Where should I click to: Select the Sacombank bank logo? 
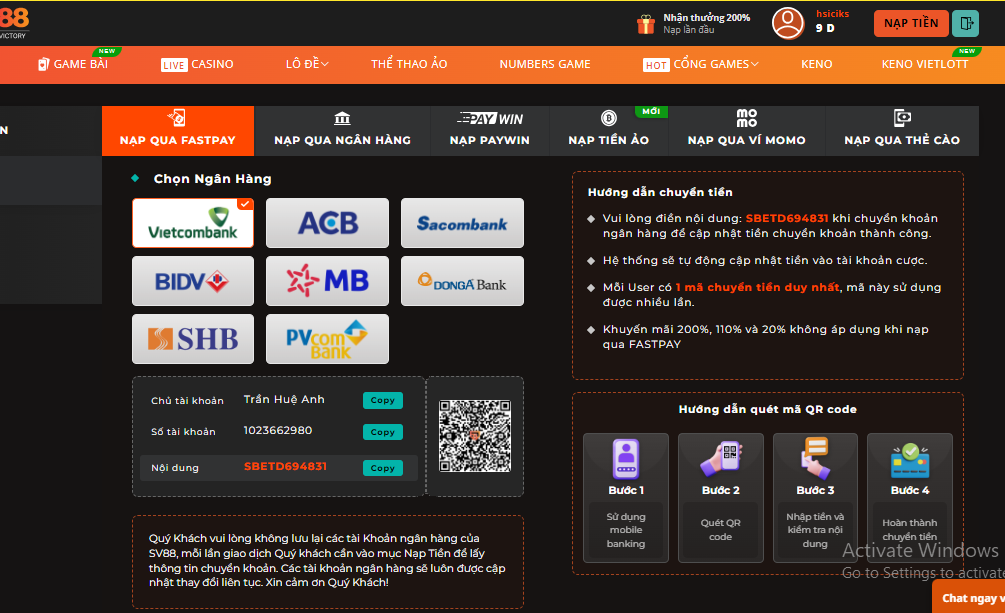click(x=462, y=223)
